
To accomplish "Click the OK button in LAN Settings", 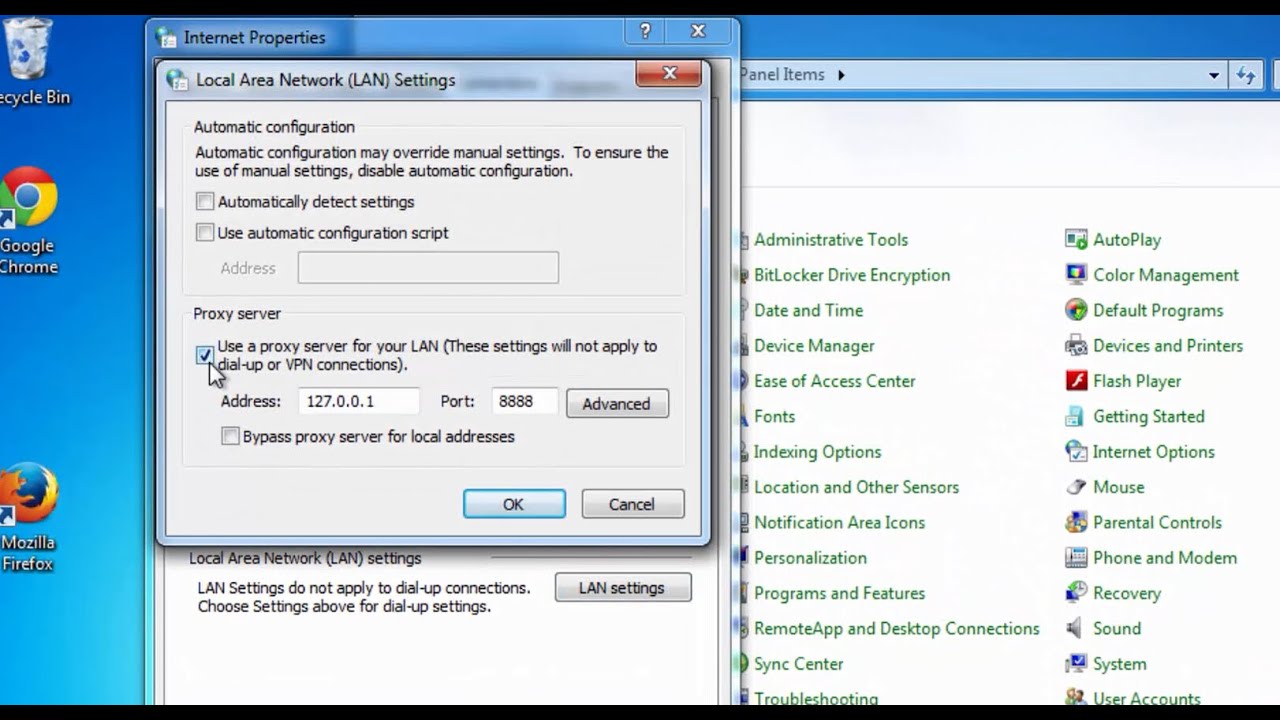I will [514, 504].
